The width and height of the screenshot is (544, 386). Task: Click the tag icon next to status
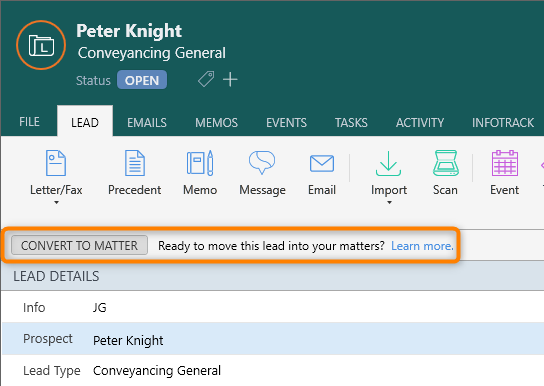tap(206, 79)
